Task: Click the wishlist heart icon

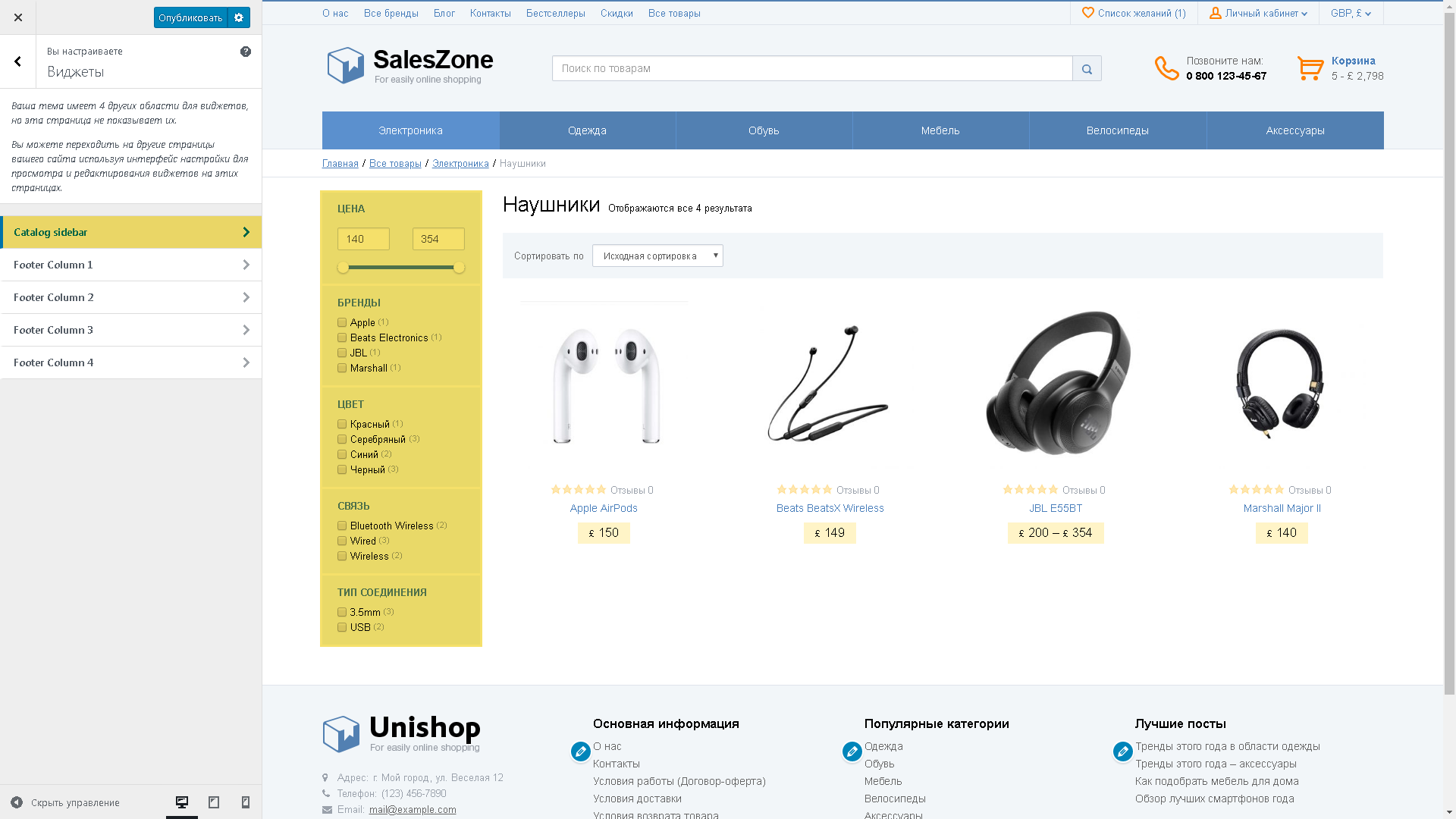Action: [x=1088, y=13]
